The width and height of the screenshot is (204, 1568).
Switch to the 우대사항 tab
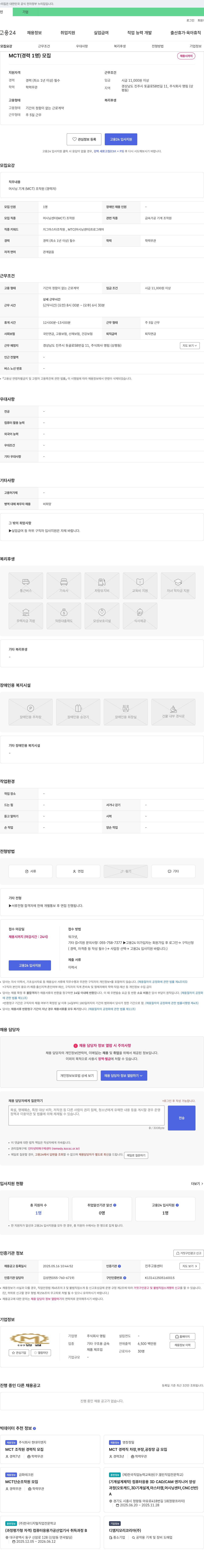[x=82, y=46]
